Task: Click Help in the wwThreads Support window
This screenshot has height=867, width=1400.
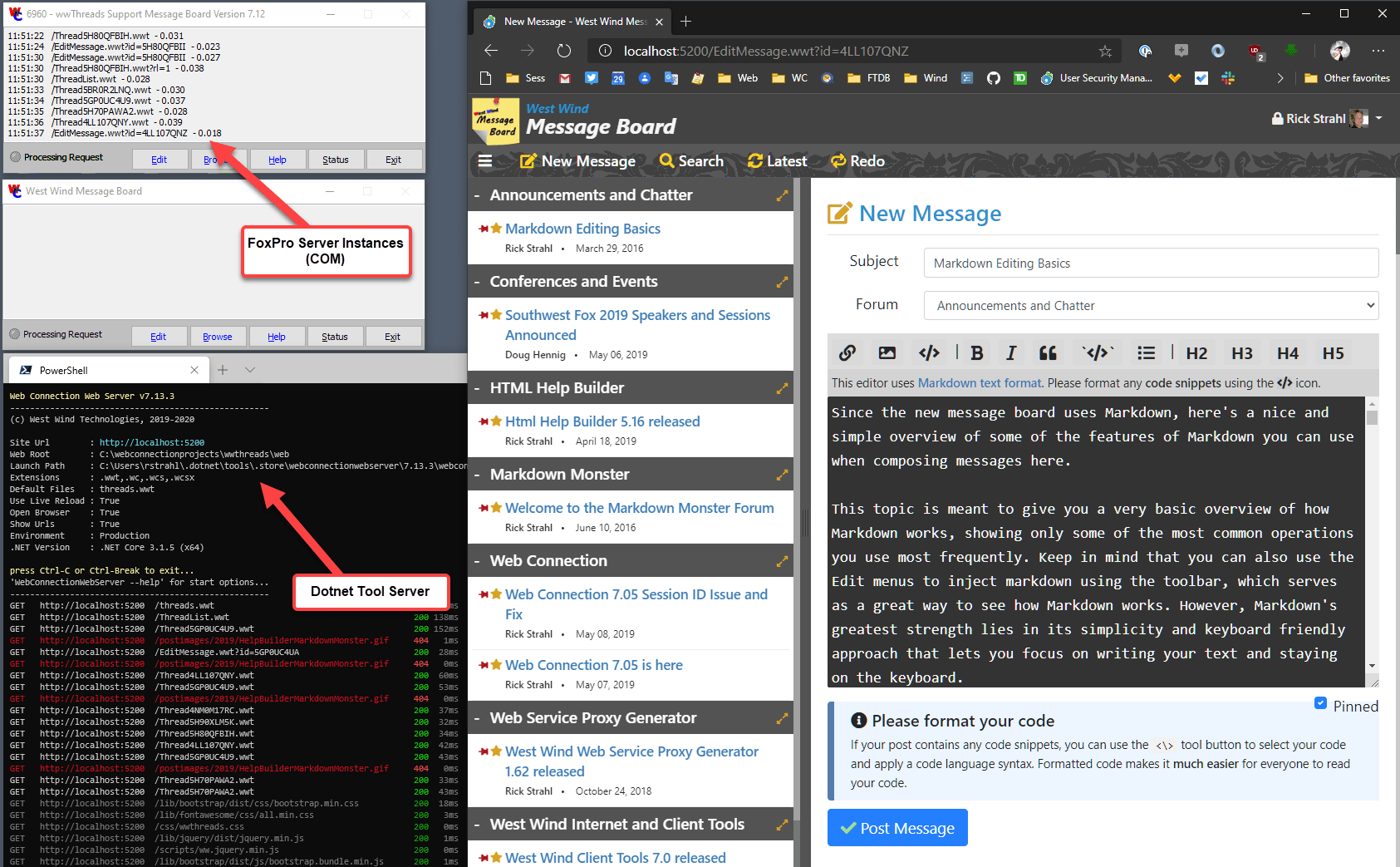Action: pyautogui.click(x=278, y=160)
